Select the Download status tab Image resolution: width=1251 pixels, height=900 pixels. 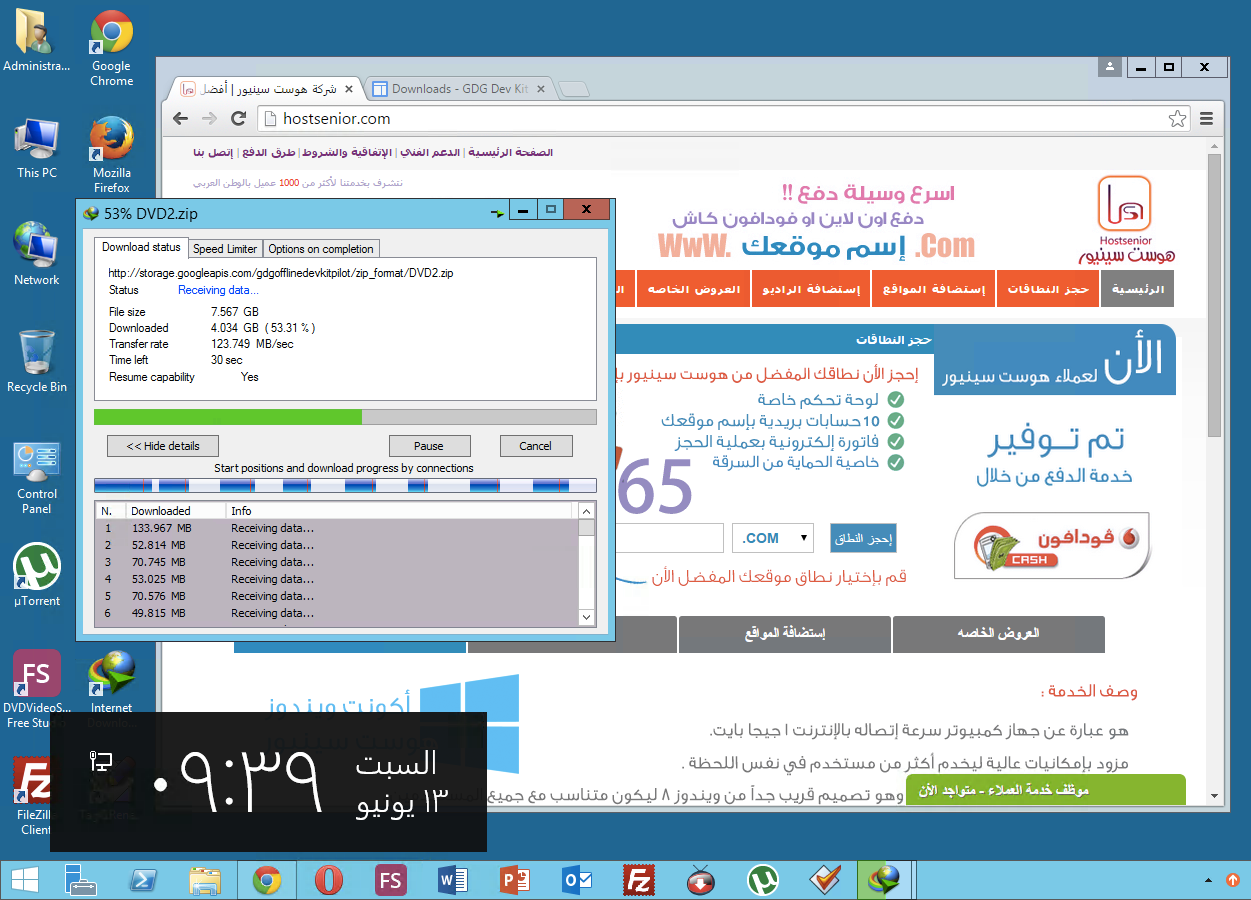tap(141, 247)
